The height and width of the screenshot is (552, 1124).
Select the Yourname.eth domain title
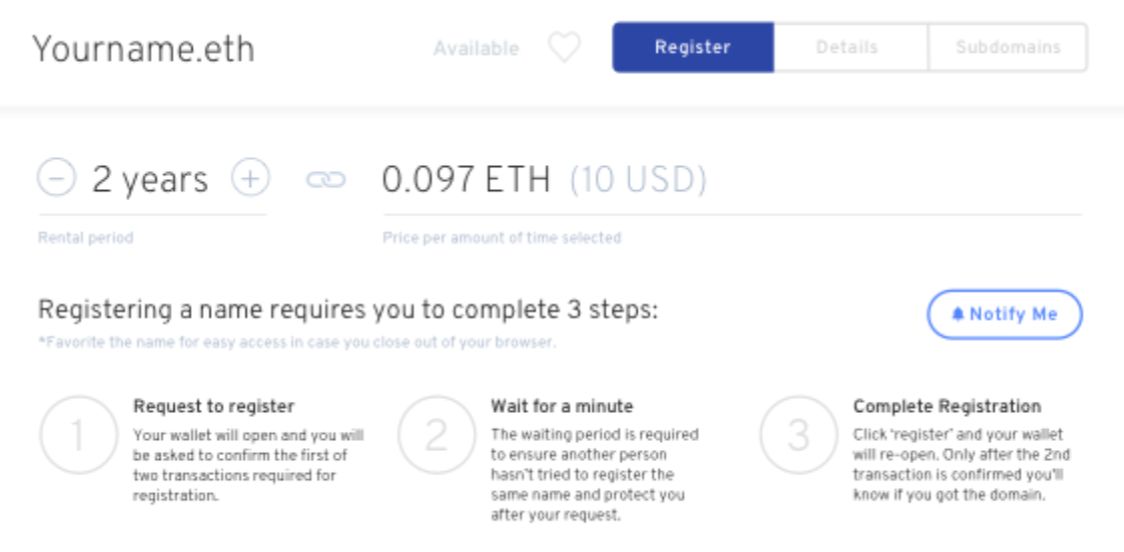click(x=143, y=49)
